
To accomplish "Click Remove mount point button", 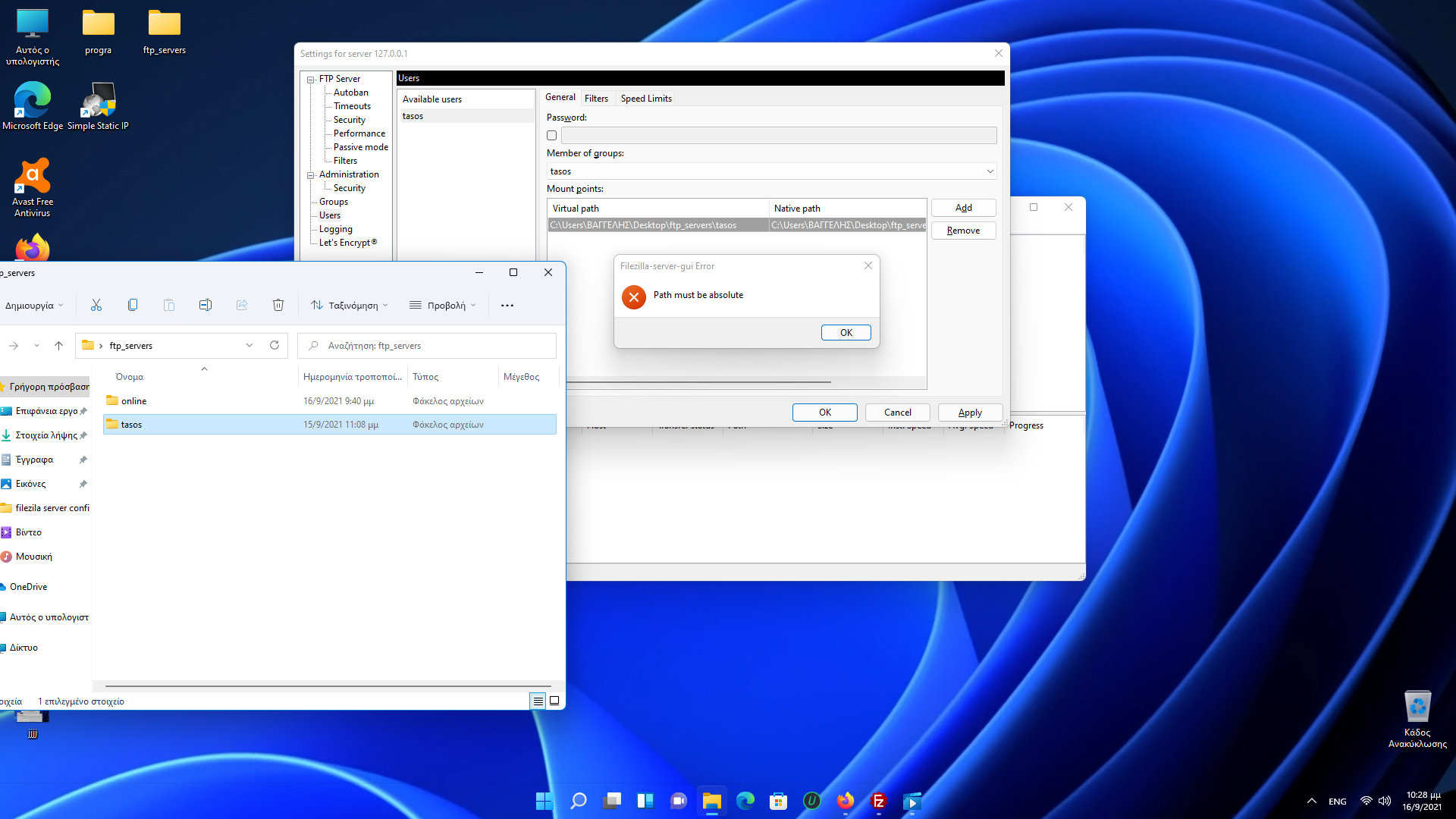I will tap(964, 231).
